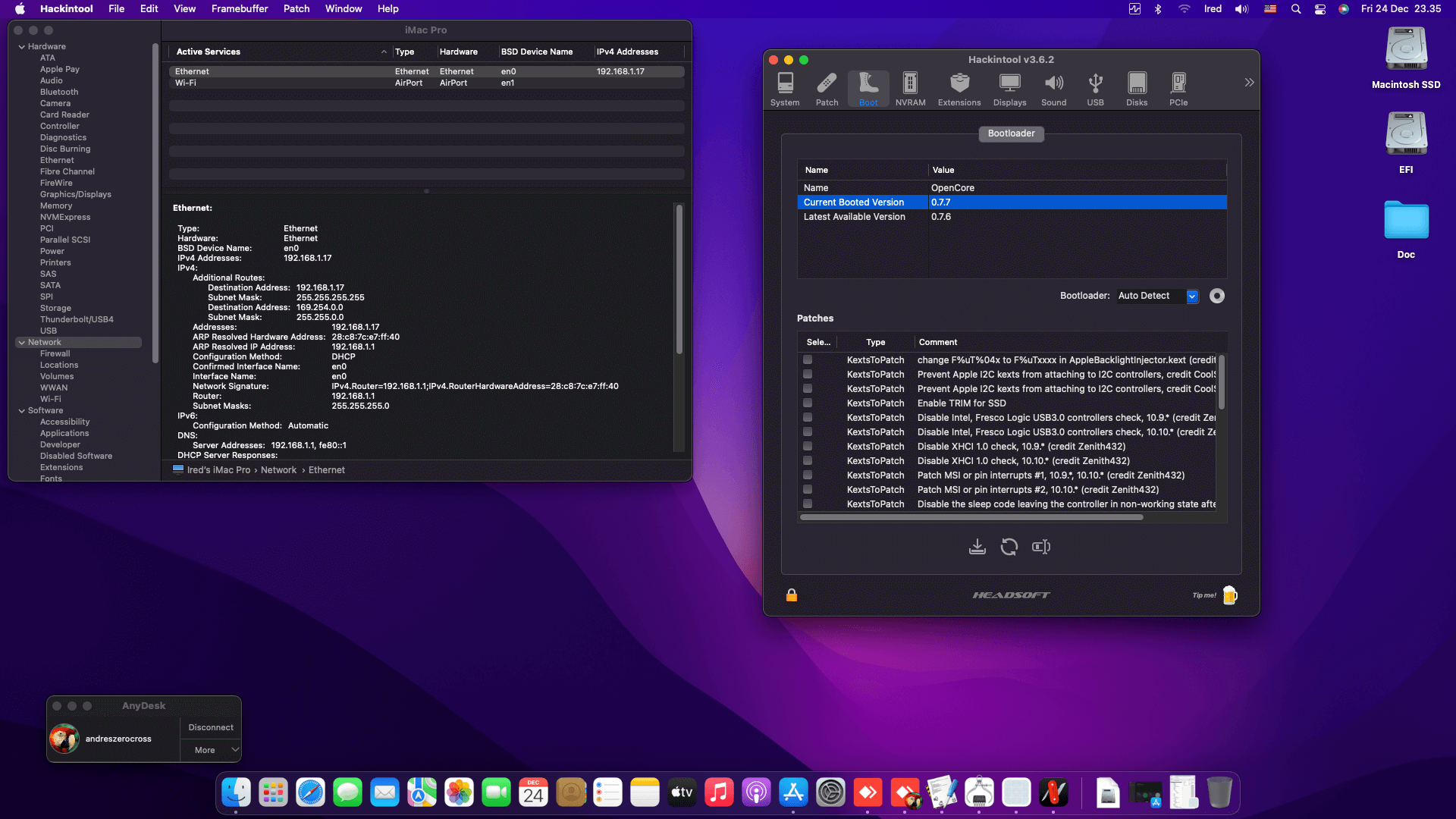Open the Bootloader Auto Detect dropdown

coord(1157,296)
